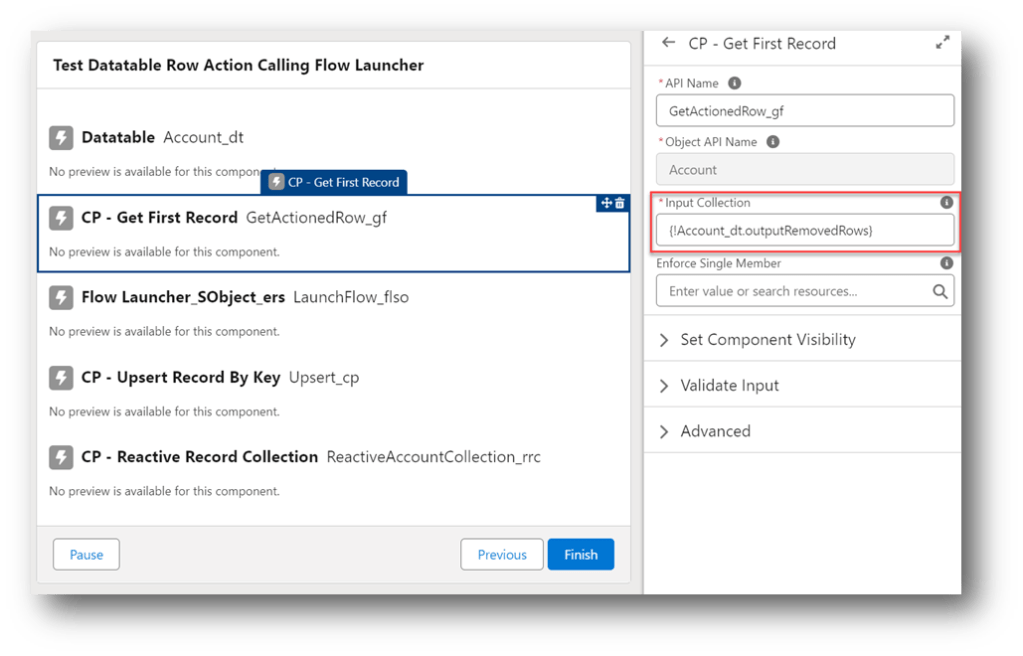The image size is (1023, 656).
Task: Click the info icon beside API Name
Action: click(x=735, y=83)
